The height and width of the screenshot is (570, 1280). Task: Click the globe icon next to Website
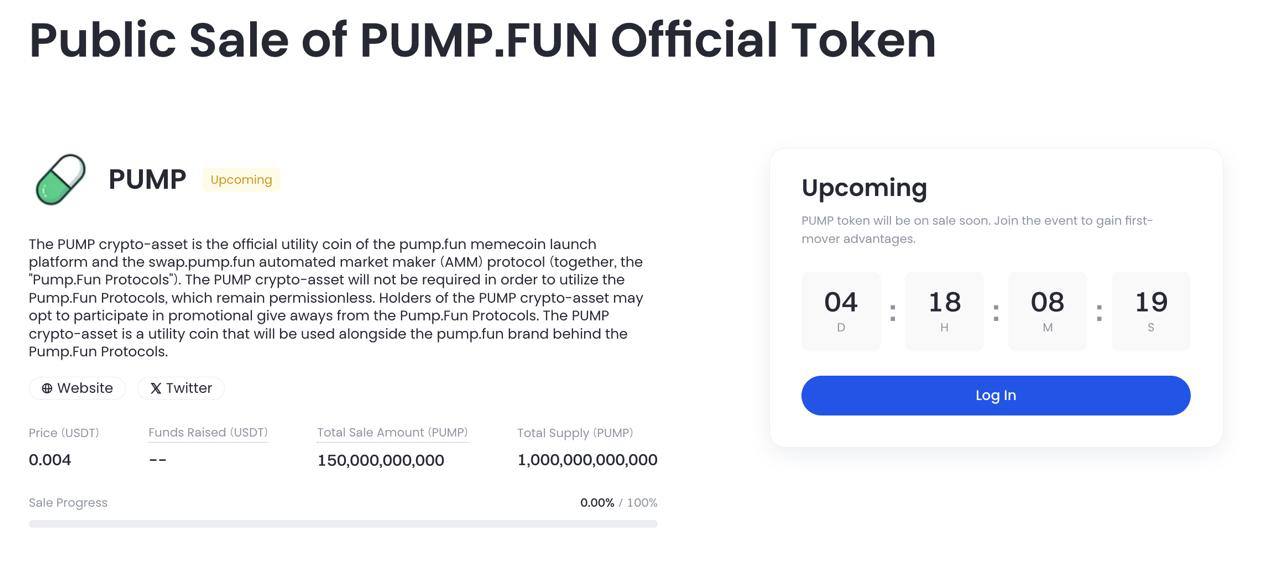point(47,388)
